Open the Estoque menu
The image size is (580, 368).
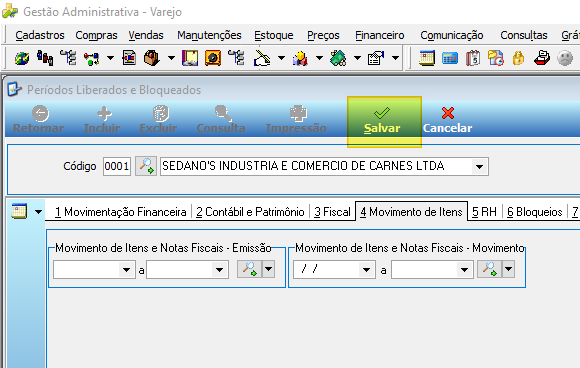click(274, 35)
